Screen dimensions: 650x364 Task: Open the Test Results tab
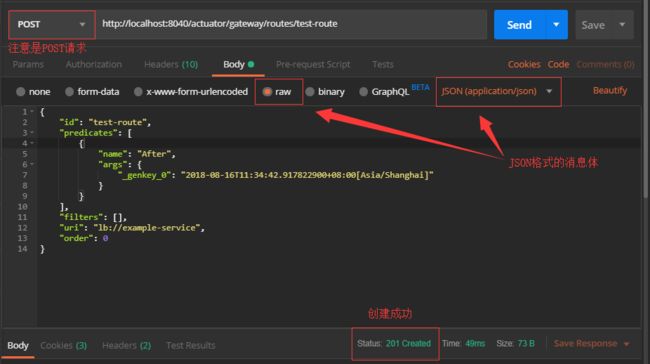pyautogui.click(x=191, y=345)
